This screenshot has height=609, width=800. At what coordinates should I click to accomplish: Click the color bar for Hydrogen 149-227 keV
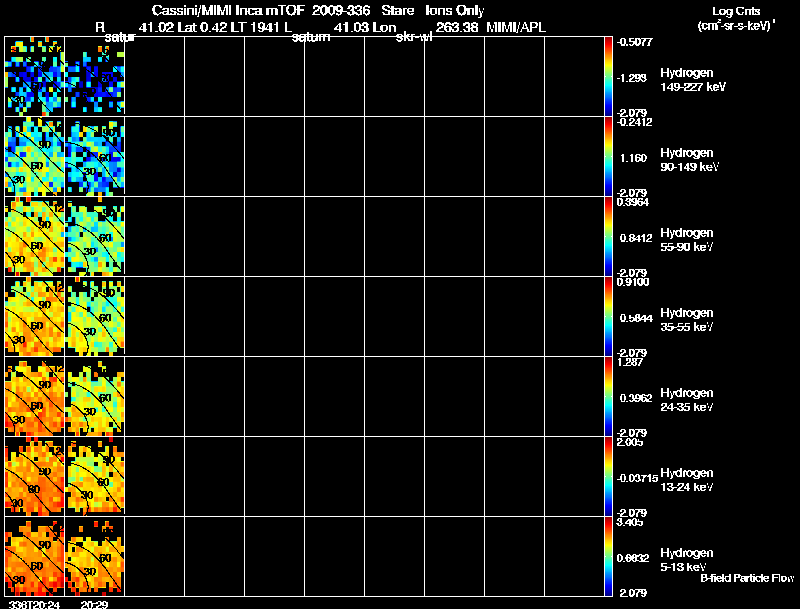point(608,76)
